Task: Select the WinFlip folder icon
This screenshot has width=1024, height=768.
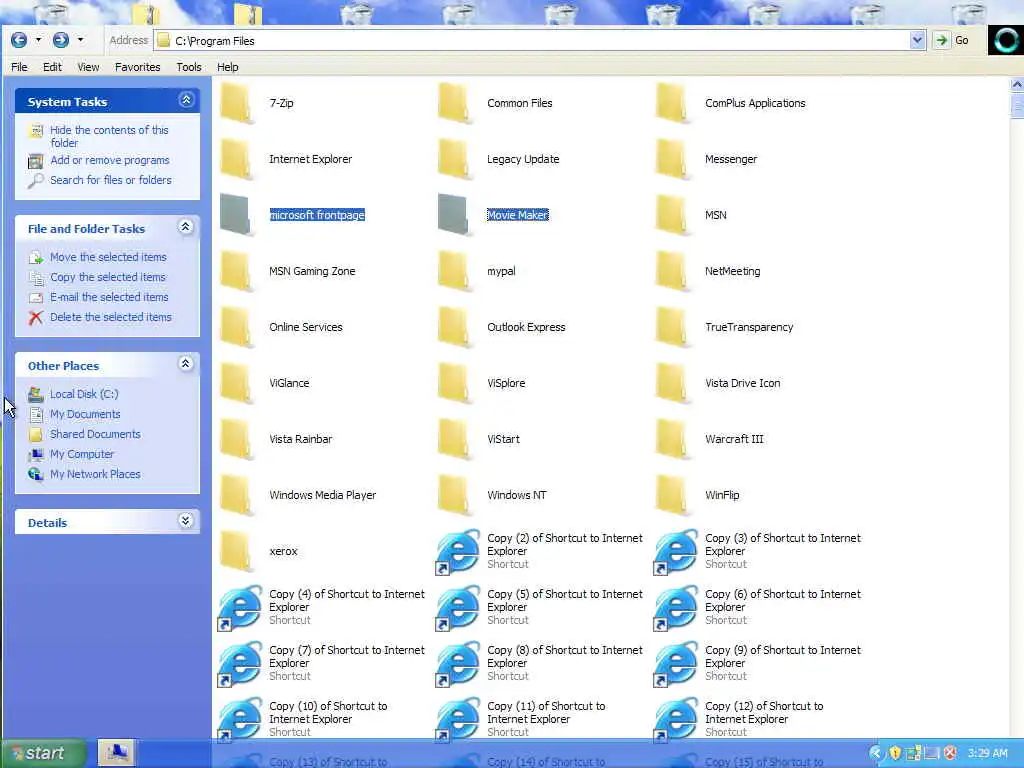Action: pos(673,495)
